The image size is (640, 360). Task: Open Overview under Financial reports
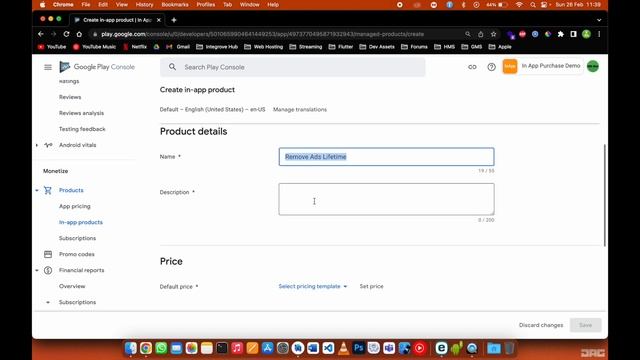(72, 286)
